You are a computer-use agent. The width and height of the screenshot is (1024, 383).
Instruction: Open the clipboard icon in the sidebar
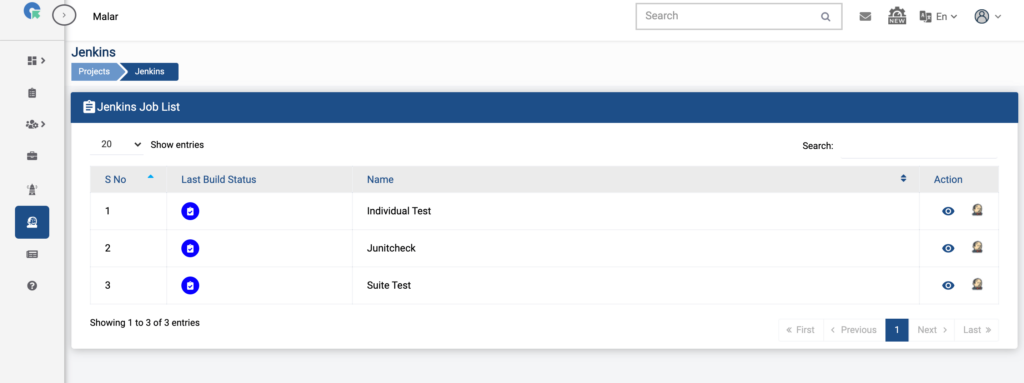point(32,93)
